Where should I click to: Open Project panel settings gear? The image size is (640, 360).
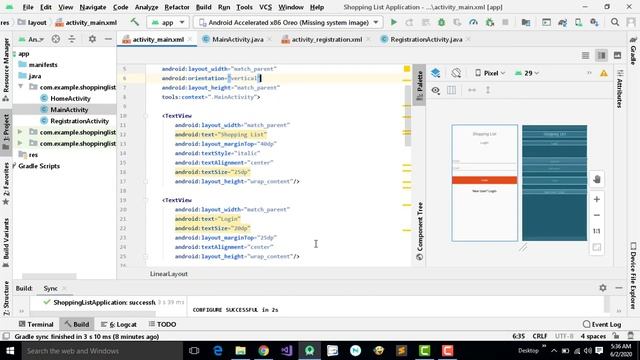(92, 39)
